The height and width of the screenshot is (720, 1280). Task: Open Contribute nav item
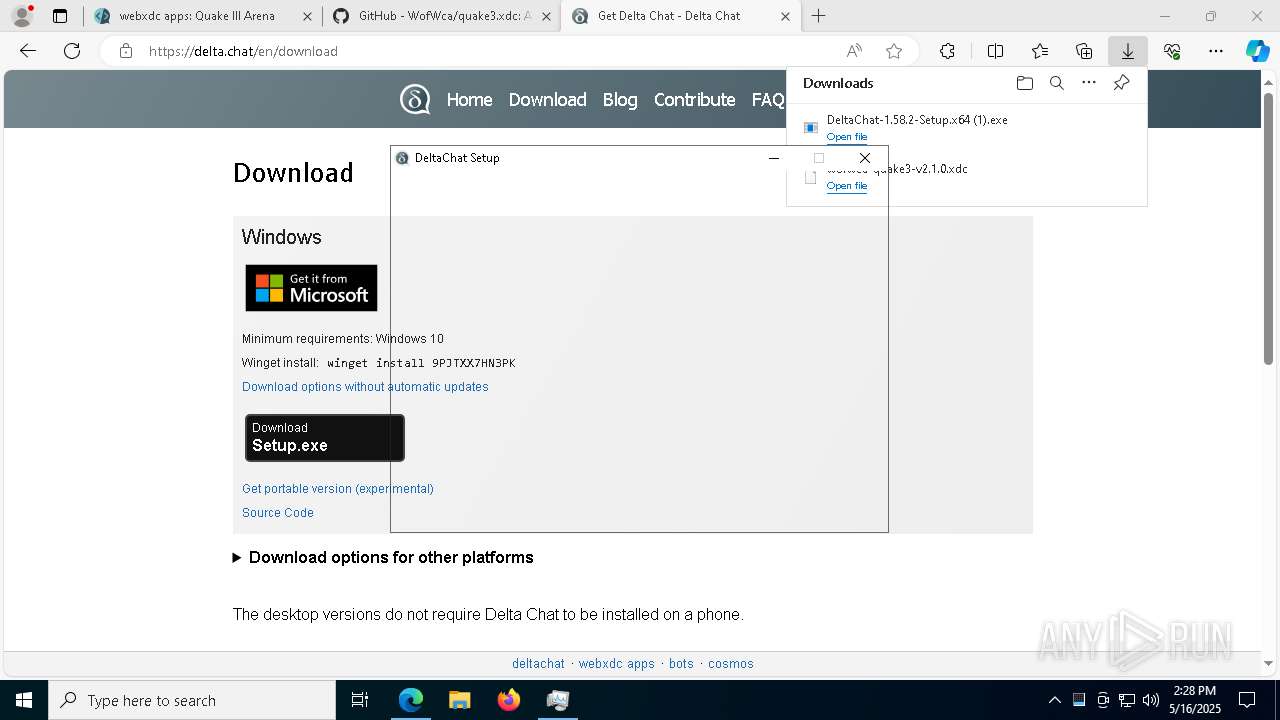click(x=694, y=99)
